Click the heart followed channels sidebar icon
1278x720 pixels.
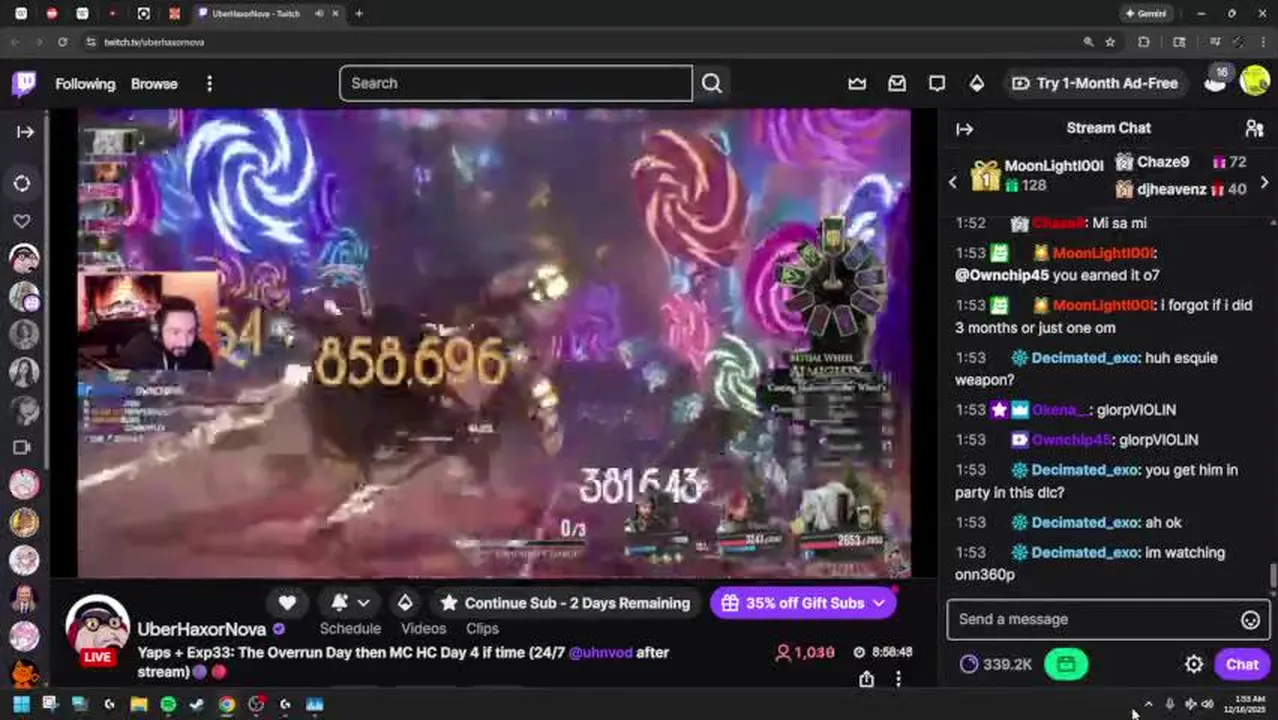coord(22,221)
